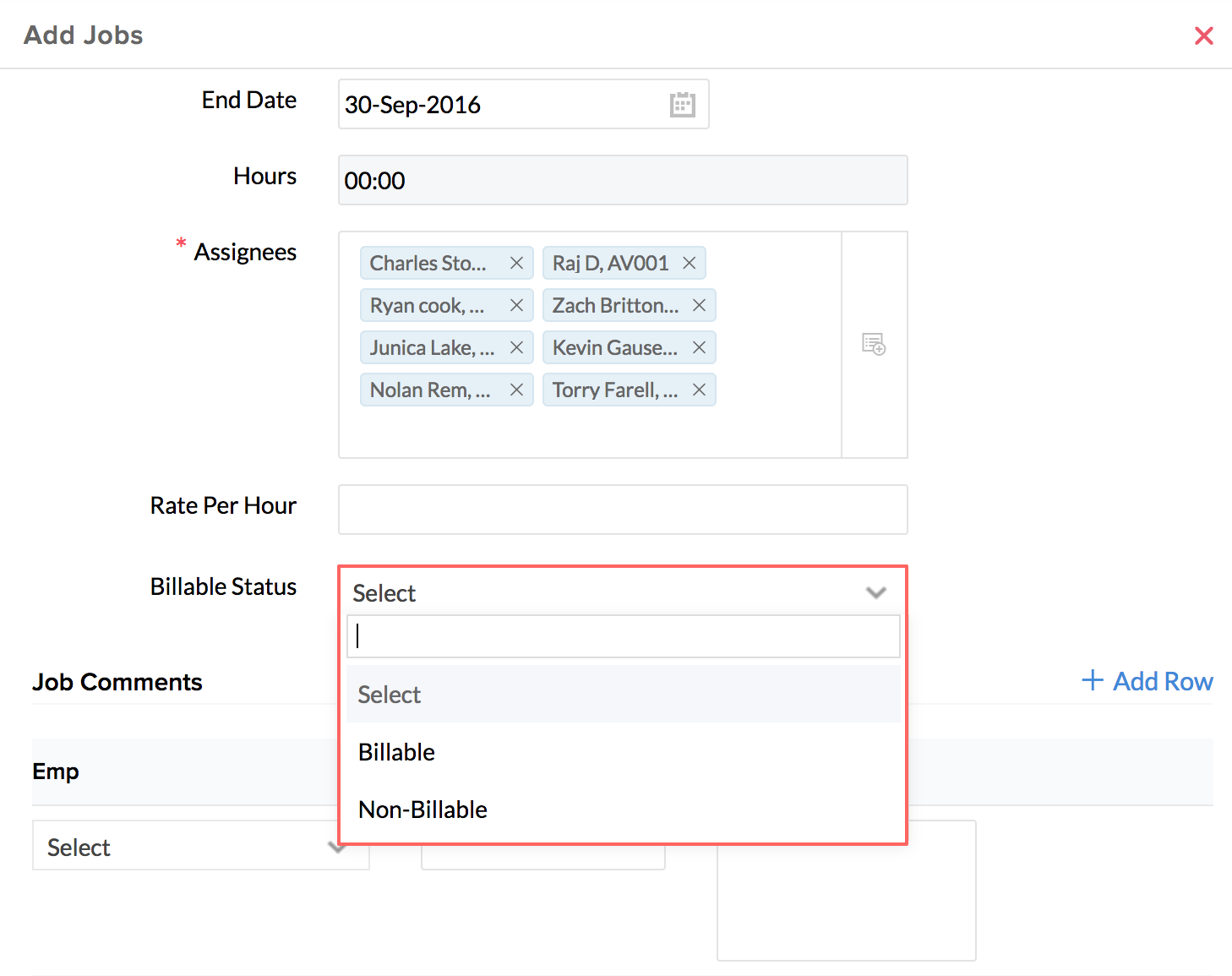Choose Billable from the status list
Viewport: 1232px width, 976px height.
396,752
